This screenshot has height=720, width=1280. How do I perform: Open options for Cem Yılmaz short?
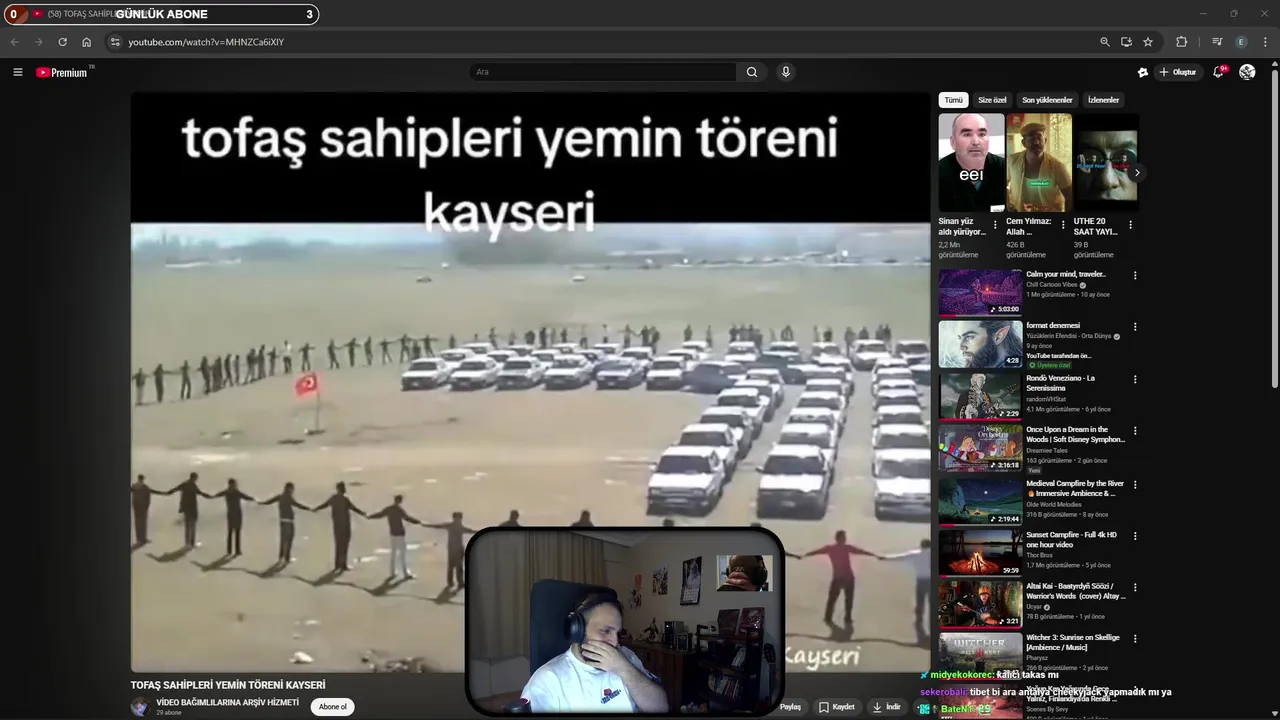point(1063,225)
